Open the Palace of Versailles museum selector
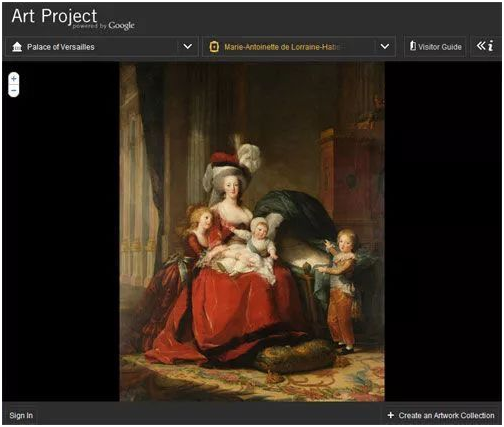Image resolution: width=504 pixels, height=427 pixels. (x=102, y=47)
